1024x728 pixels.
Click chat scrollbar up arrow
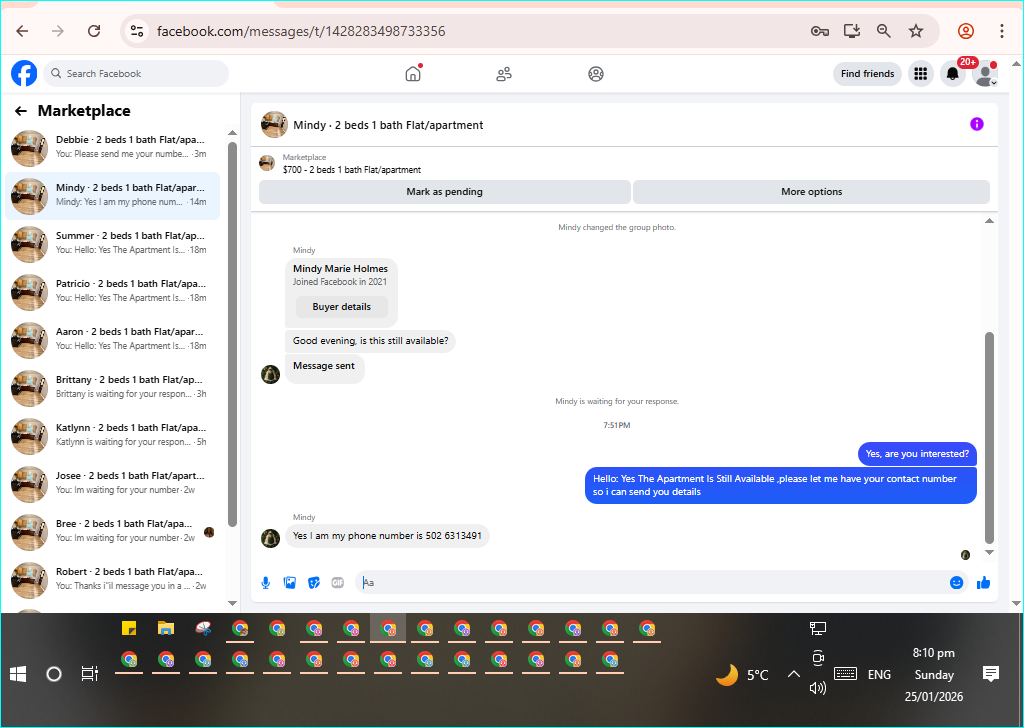[989, 221]
